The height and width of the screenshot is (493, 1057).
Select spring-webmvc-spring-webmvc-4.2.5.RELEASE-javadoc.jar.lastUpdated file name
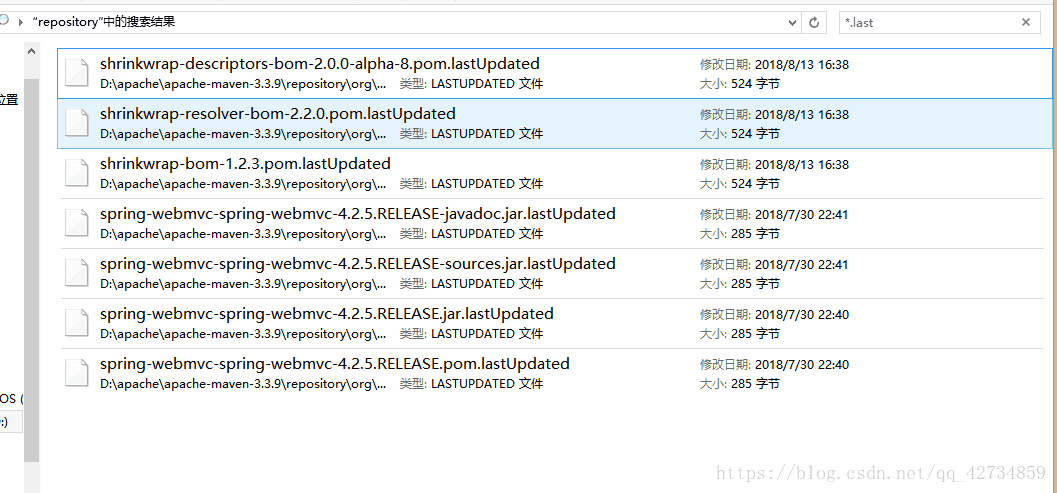point(358,214)
